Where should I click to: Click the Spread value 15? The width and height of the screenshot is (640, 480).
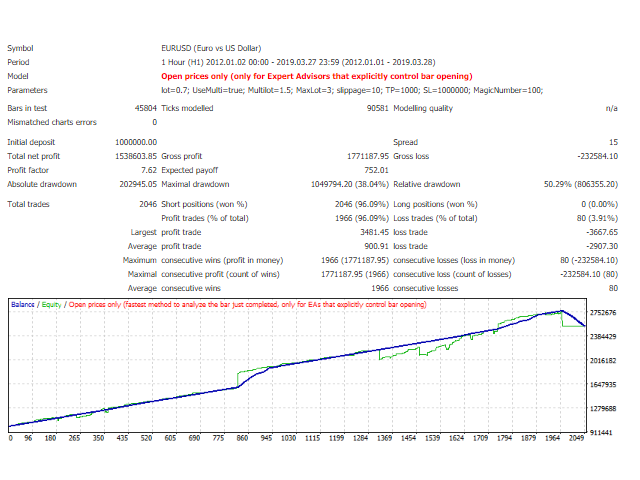pos(613,142)
